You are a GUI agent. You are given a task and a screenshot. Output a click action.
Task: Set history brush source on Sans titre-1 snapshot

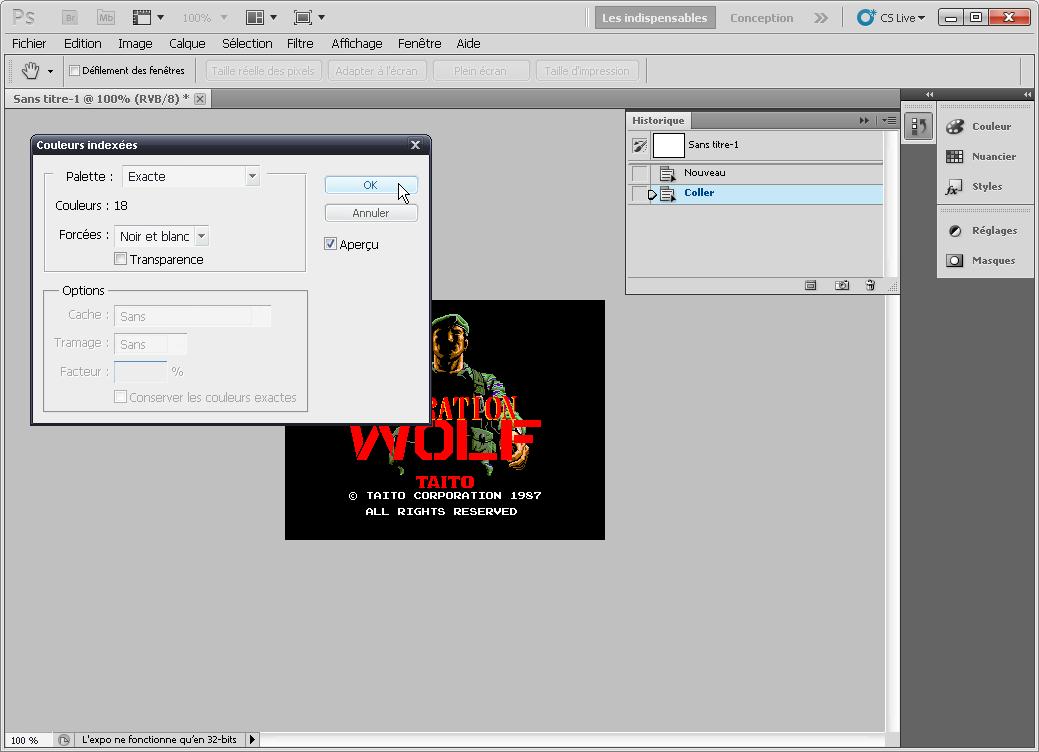pyautogui.click(x=639, y=145)
